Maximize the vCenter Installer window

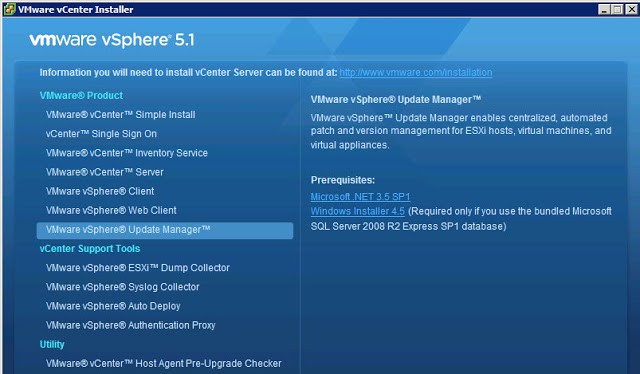tap(618, 10)
